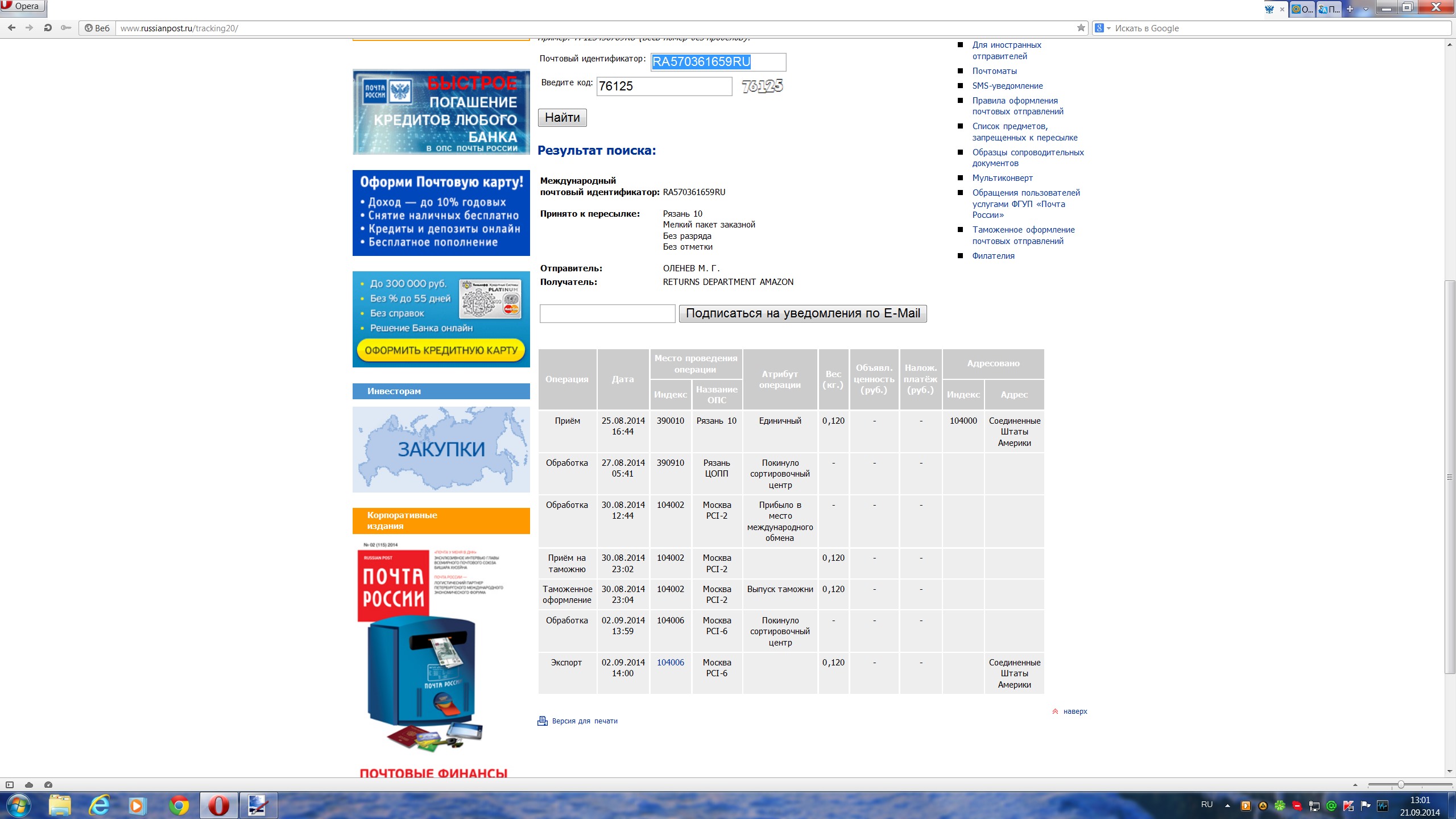
Task: Toggle the Opera Turbo icon in the status bar
Action: (48, 785)
